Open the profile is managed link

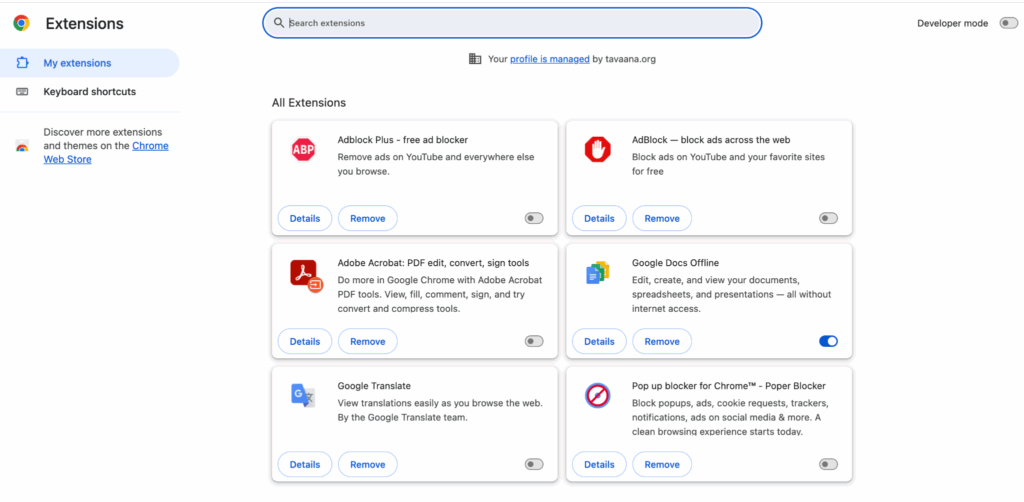pyautogui.click(x=550, y=59)
